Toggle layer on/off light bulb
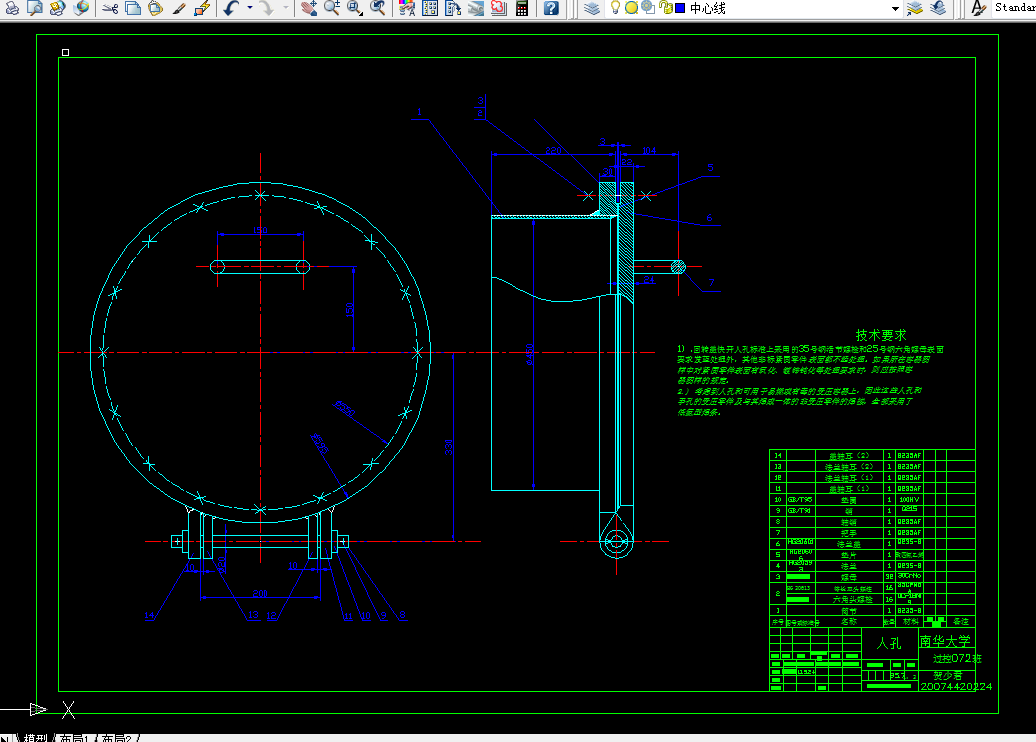 coord(615,8)
